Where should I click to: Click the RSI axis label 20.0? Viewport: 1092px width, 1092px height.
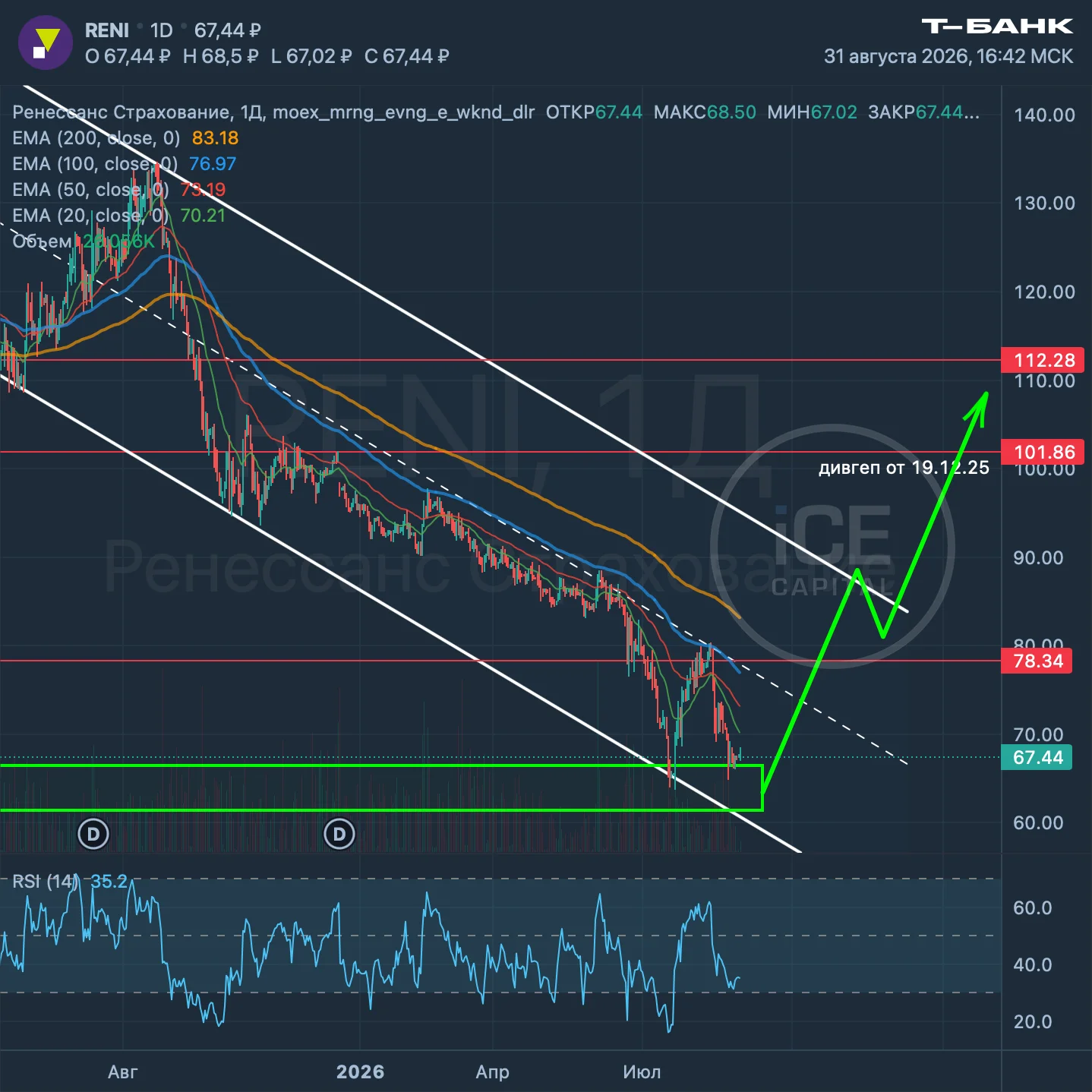1033,1022
